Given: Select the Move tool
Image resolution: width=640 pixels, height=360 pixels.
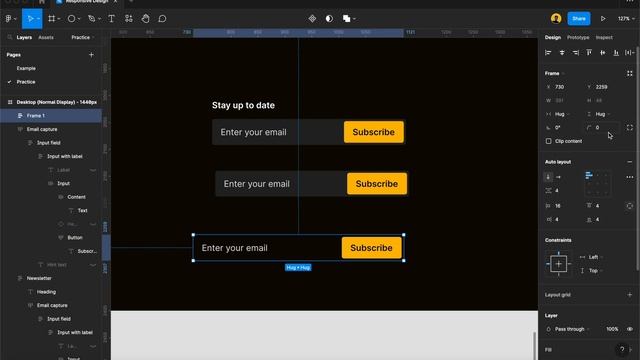Looking at the screenshot, I should click(x=30, y=19).
